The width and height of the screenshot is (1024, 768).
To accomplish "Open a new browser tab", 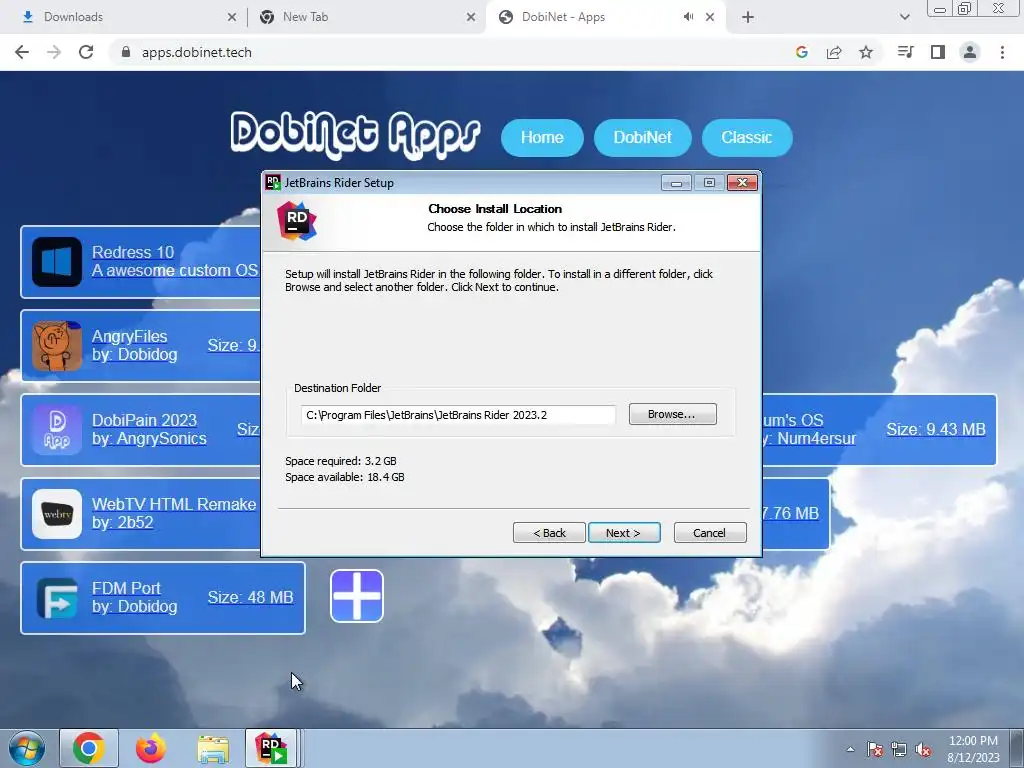I will point(748,17).
